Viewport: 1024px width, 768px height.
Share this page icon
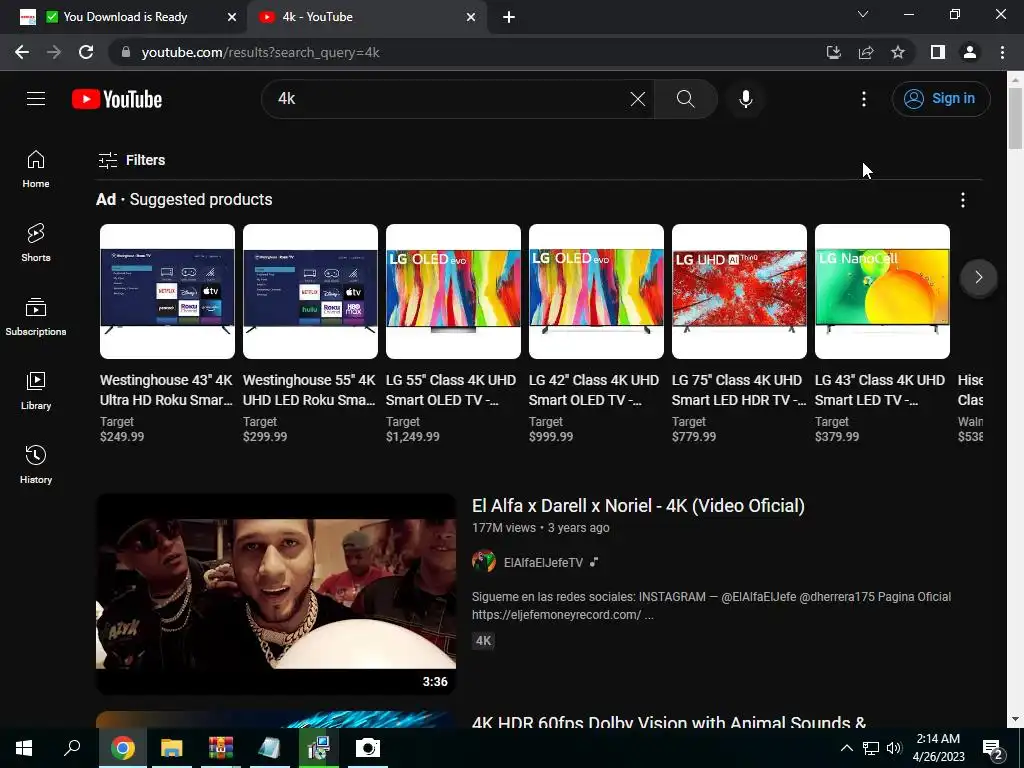click(866, 52)
